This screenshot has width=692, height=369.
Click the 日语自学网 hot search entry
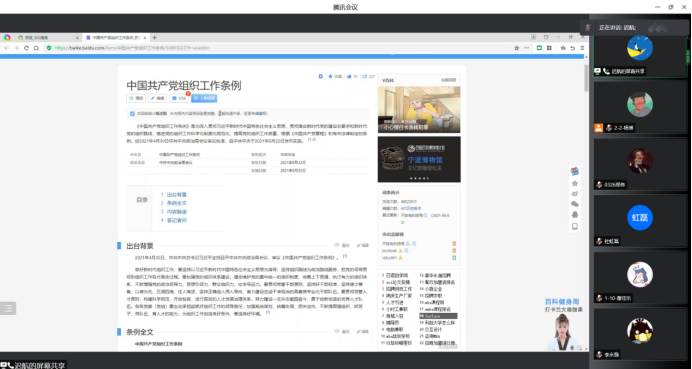pyautogui.click(x=397, y=275)
